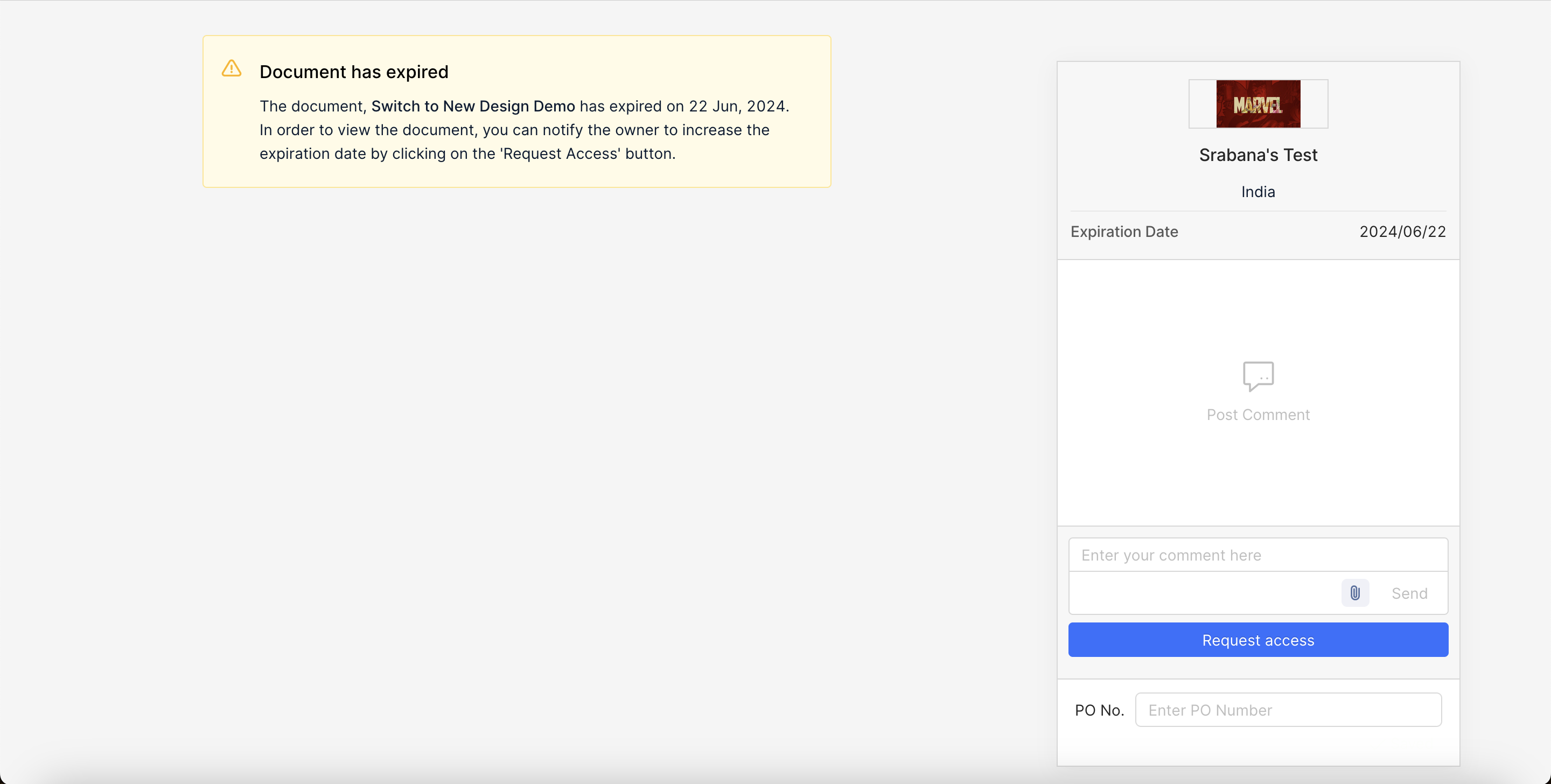Image resolution: width=1551 pixels, height=784 pixels.
Task: Click the PO No. label
Action: pos(1099,711)
